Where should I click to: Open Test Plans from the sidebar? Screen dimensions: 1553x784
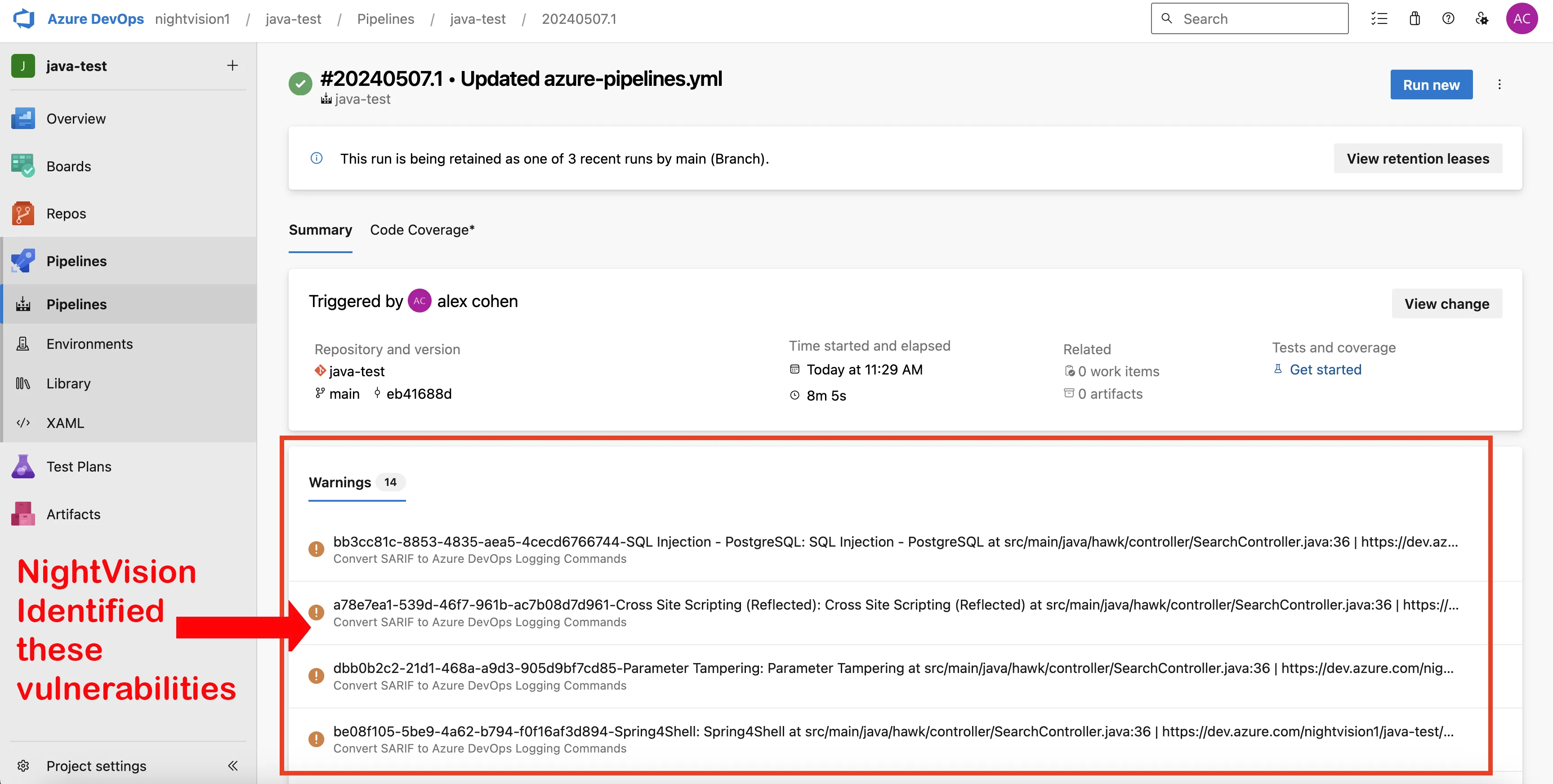128,467
